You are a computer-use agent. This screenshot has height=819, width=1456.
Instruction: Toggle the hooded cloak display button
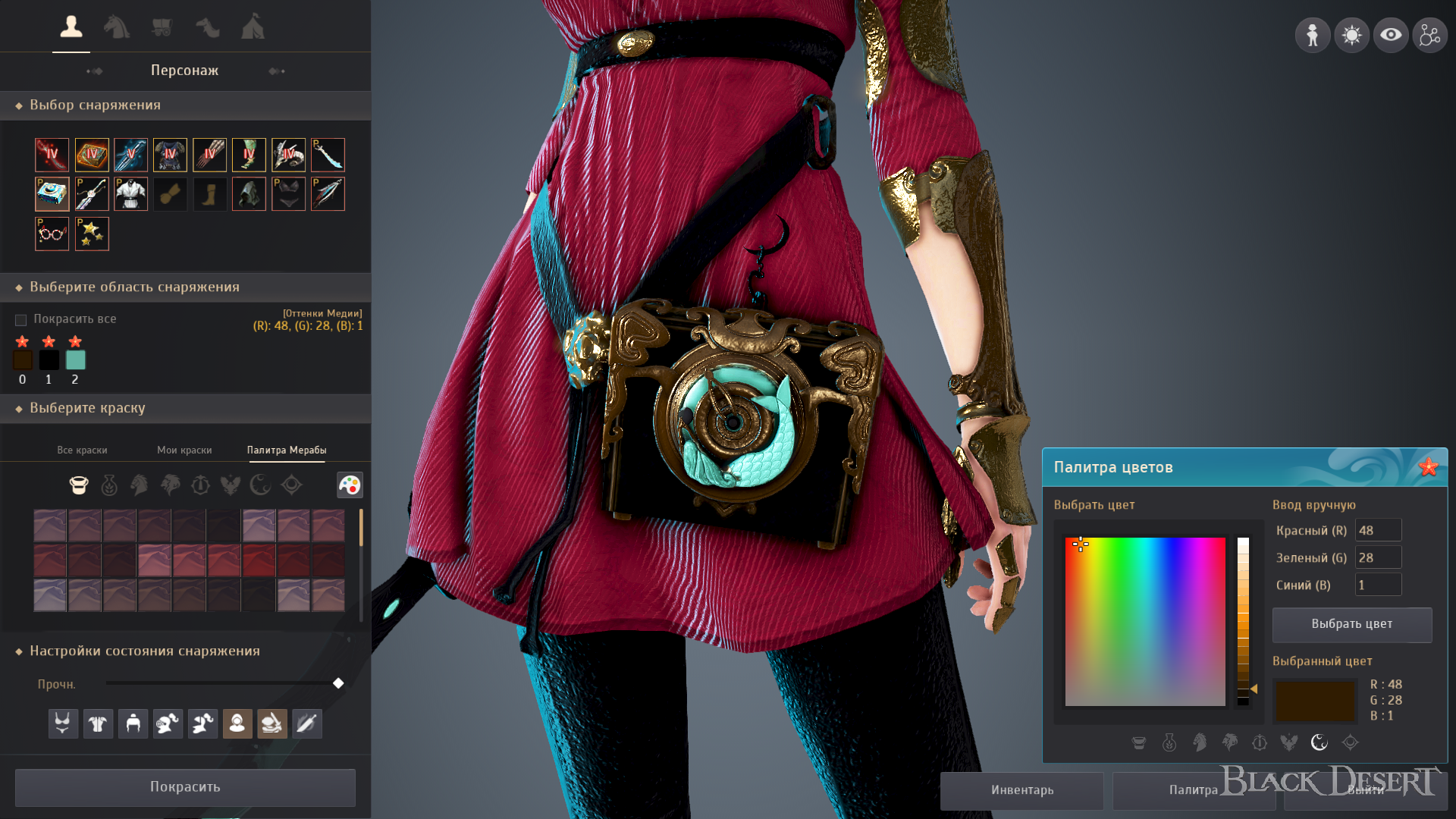[237, 723]
